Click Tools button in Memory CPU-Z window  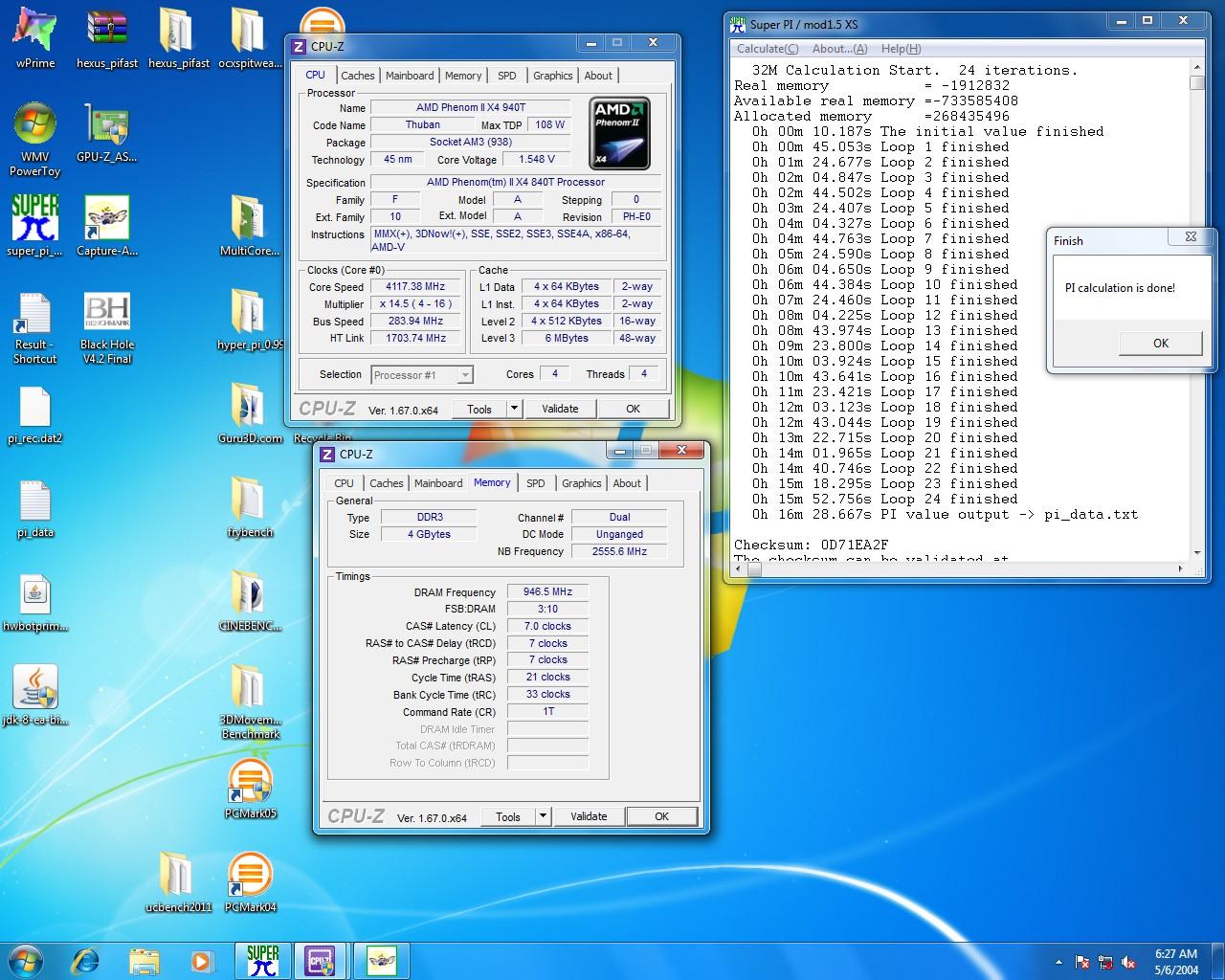pyautogui.click(x=508, y=816)
